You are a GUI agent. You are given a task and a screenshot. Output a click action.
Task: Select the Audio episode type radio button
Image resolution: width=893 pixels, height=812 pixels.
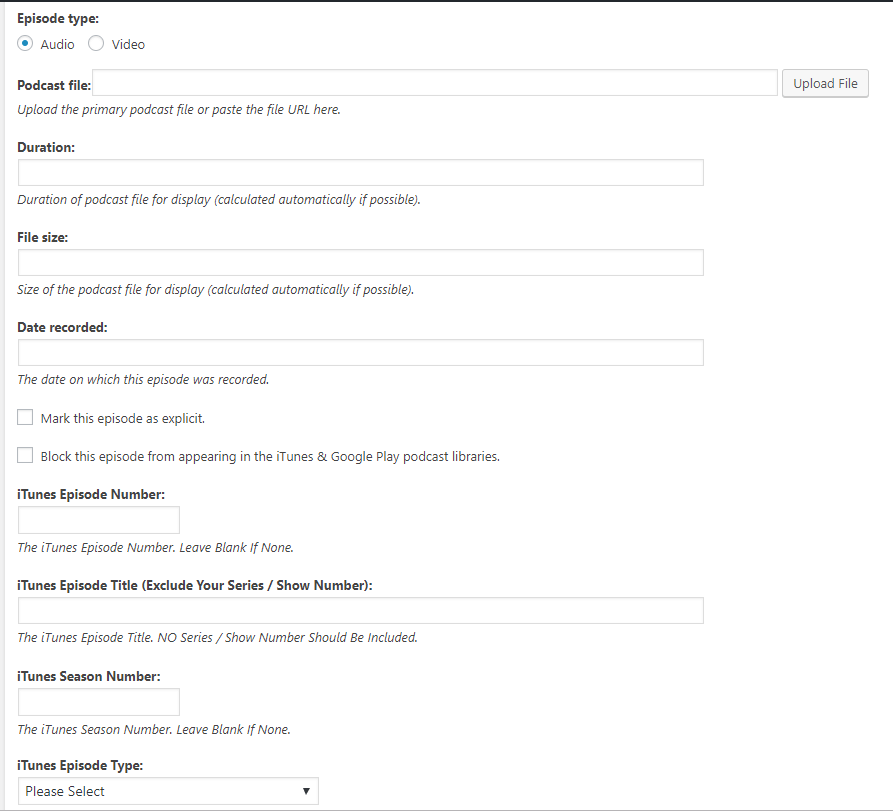point(26,44)
